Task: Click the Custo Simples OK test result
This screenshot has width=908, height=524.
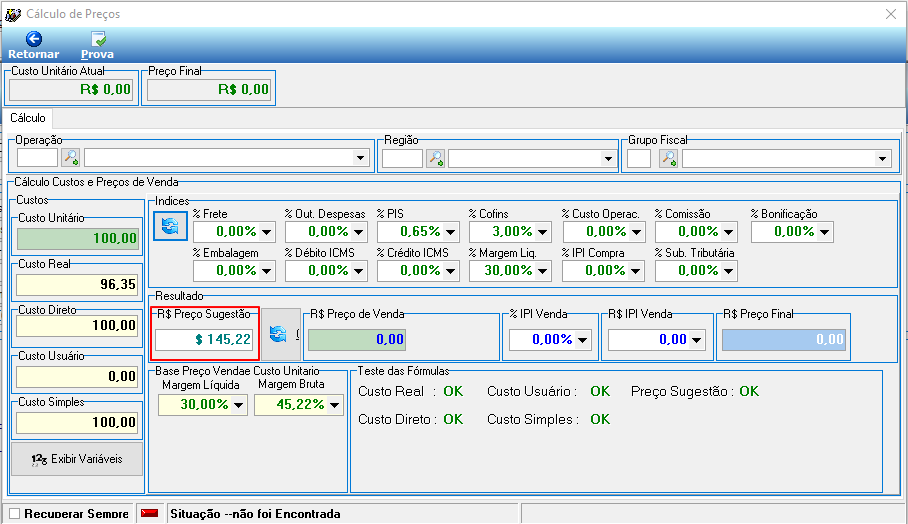Action: point(600,419)
